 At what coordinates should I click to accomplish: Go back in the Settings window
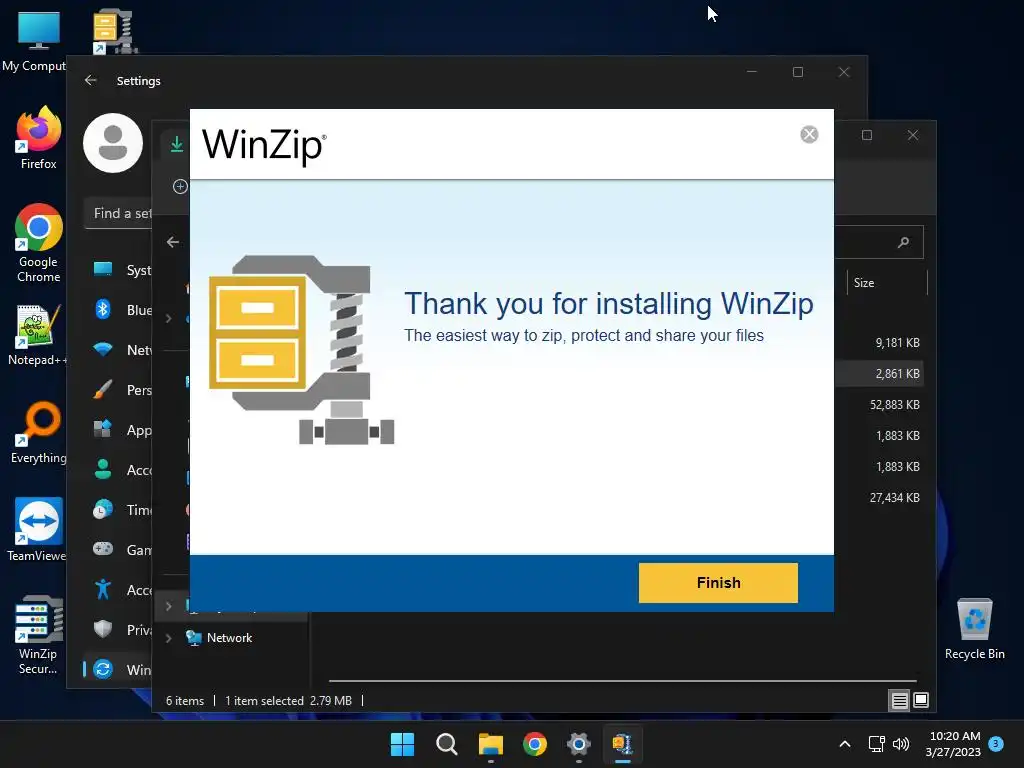(91, 80)
